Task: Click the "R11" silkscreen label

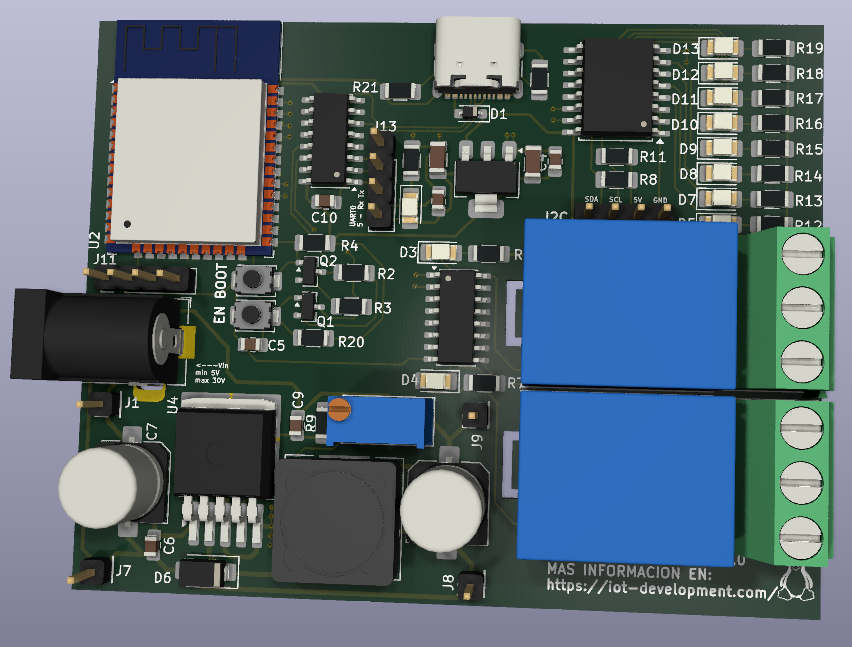Action: coord(653,157)
